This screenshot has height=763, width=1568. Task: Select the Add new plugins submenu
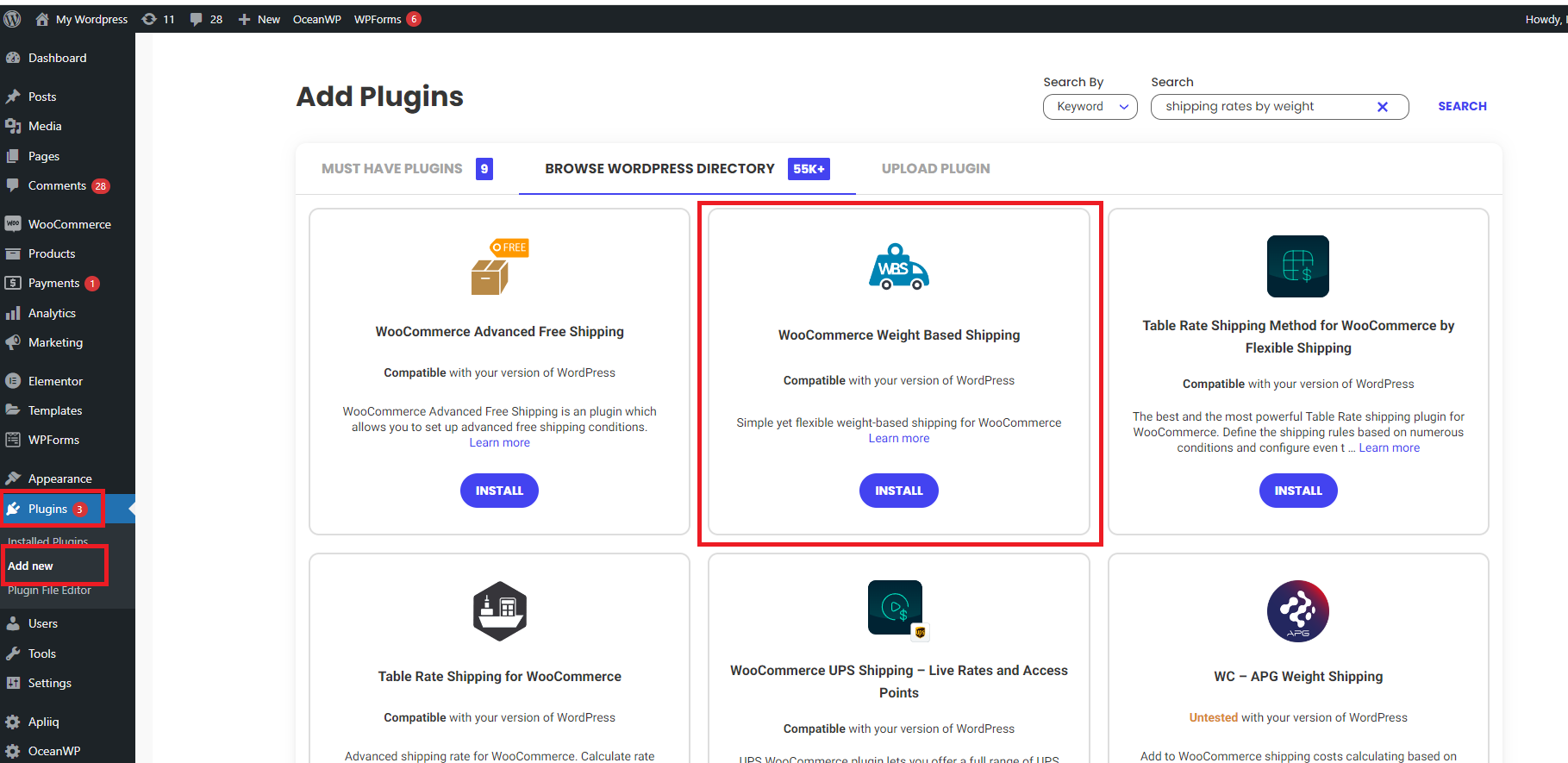[31, 566]
